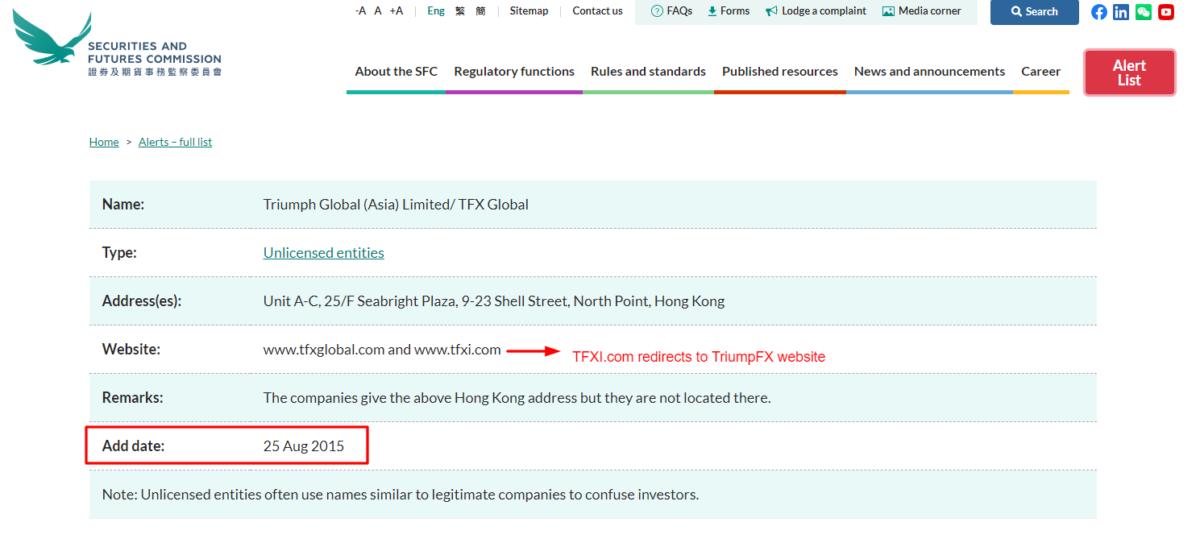
Task: Click the Name: row label
Action: tap(124, 205)
